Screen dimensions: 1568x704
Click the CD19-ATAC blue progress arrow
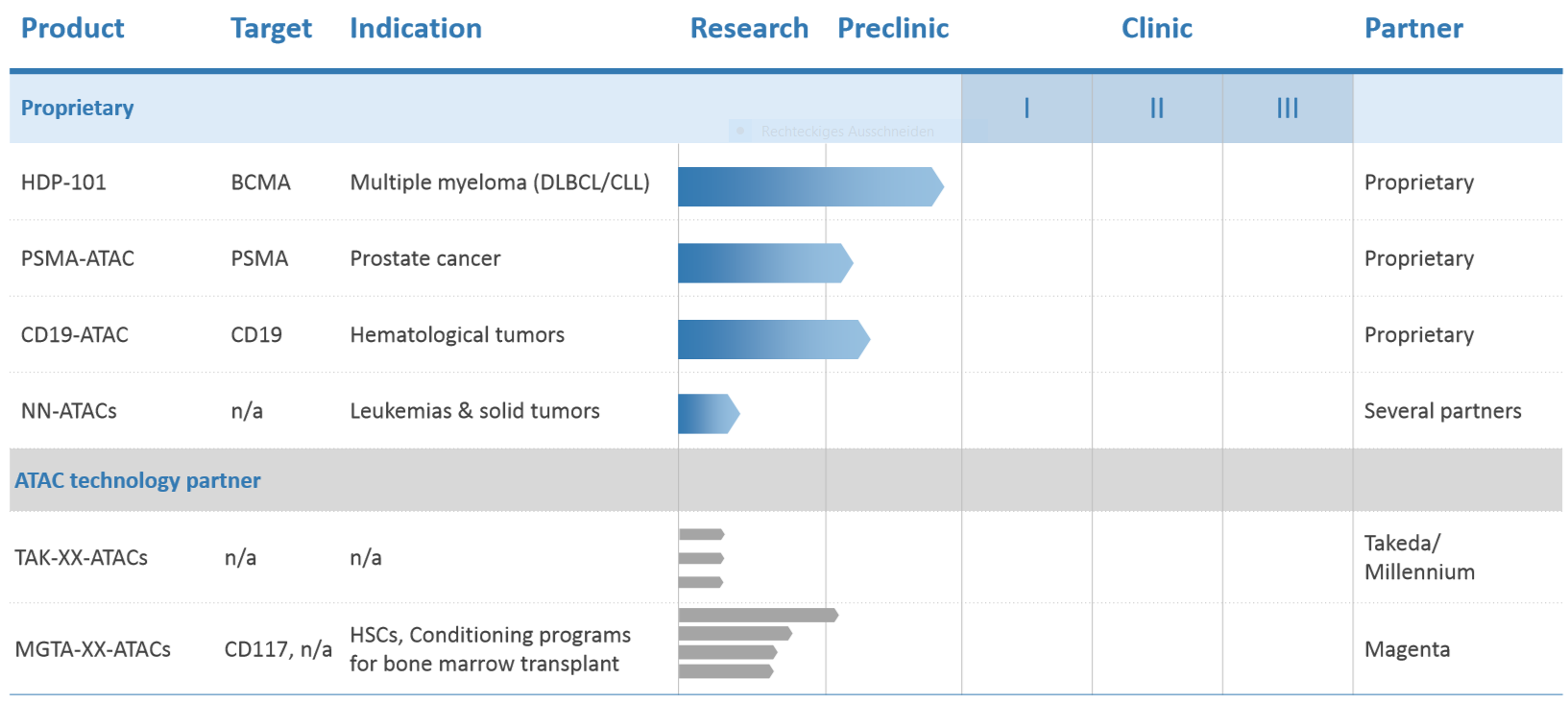tap(773, 339)
